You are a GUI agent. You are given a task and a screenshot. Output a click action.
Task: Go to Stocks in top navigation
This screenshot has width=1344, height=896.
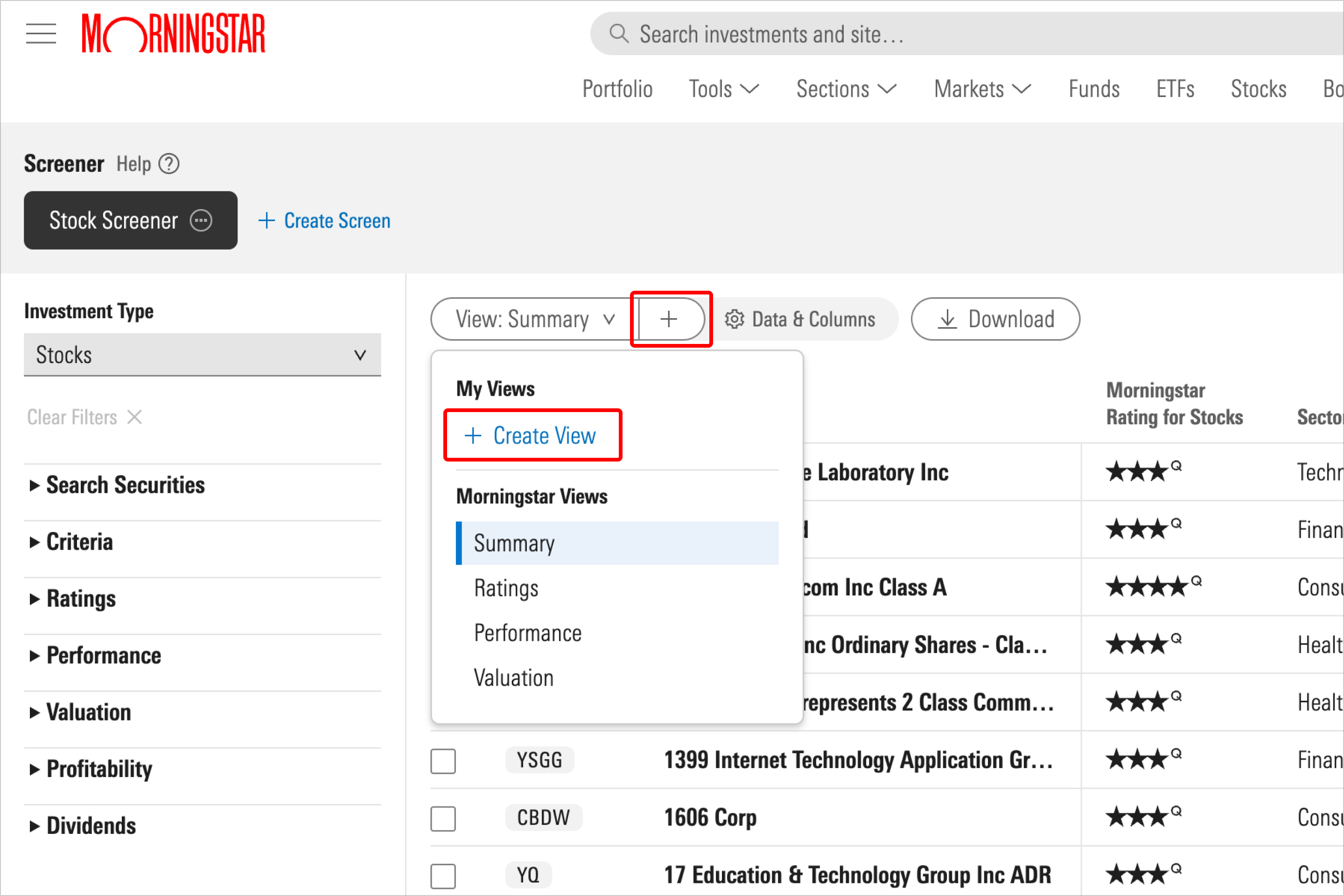1258,89
